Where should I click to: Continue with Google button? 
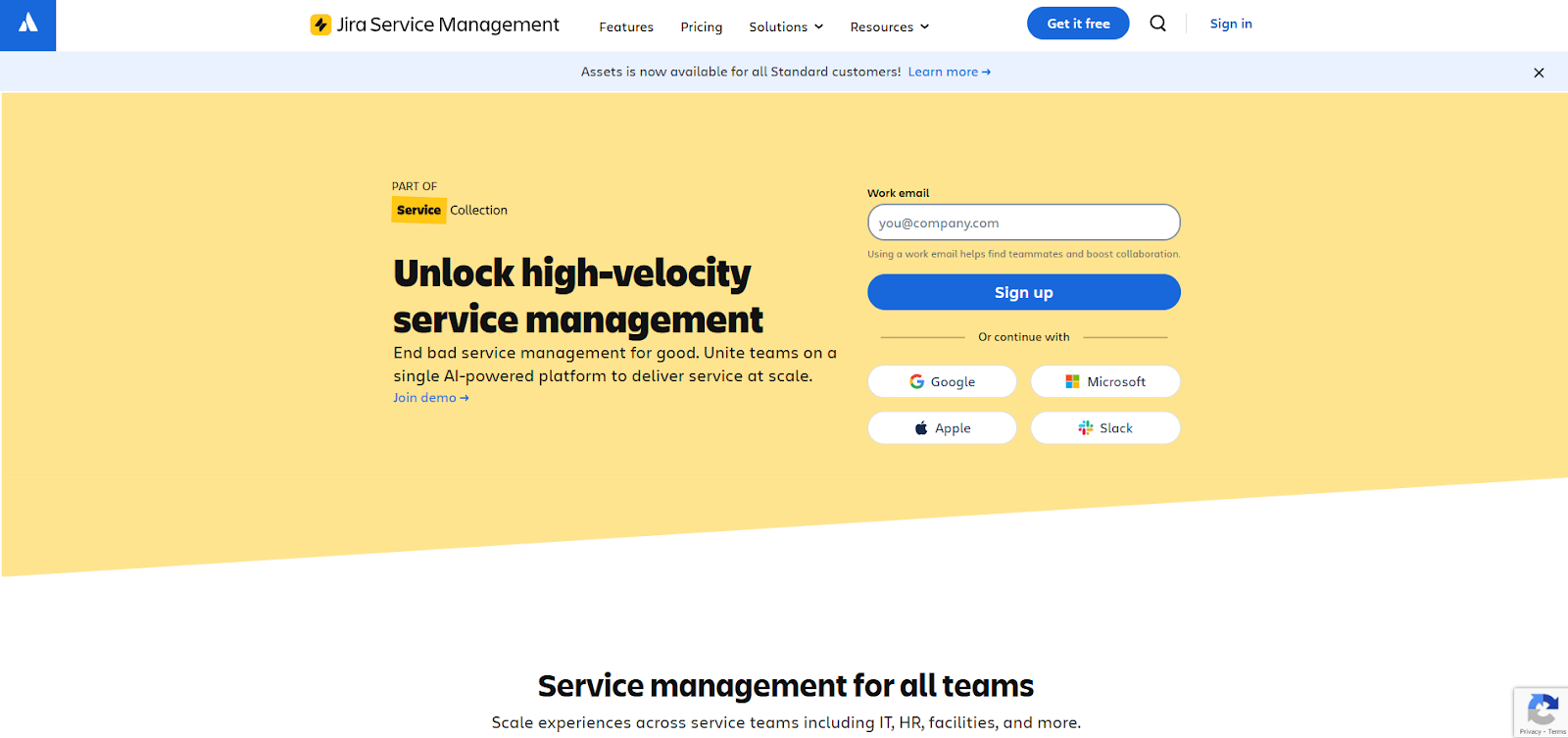point(942,381)
